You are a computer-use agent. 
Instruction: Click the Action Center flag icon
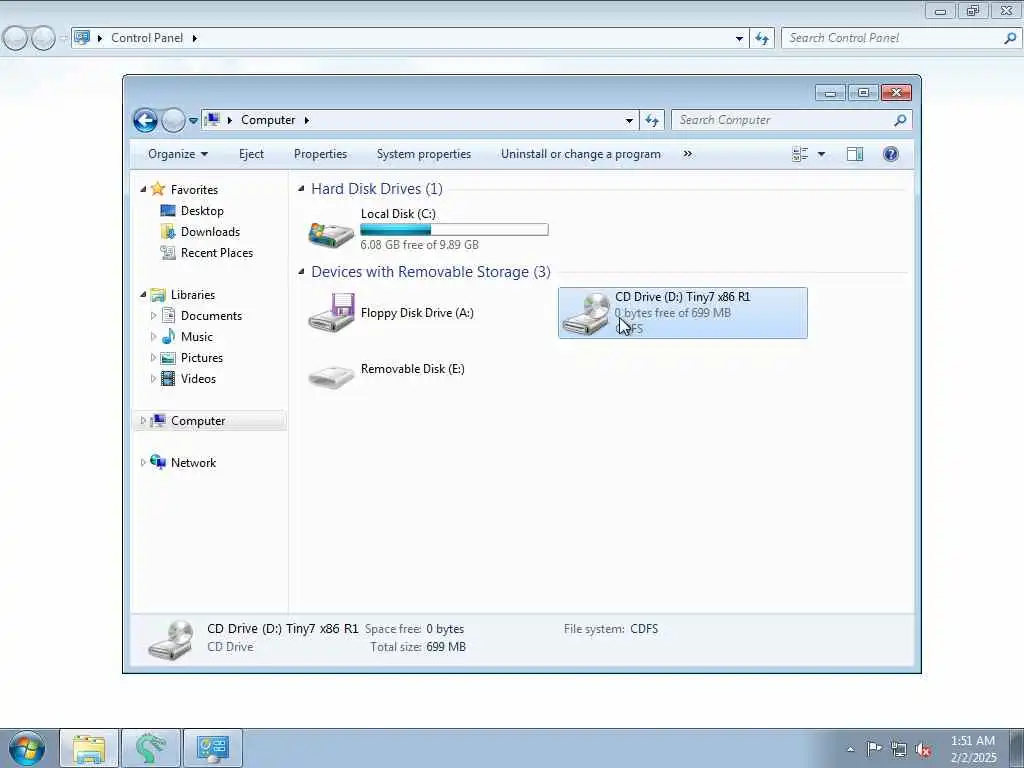[874, 748]
